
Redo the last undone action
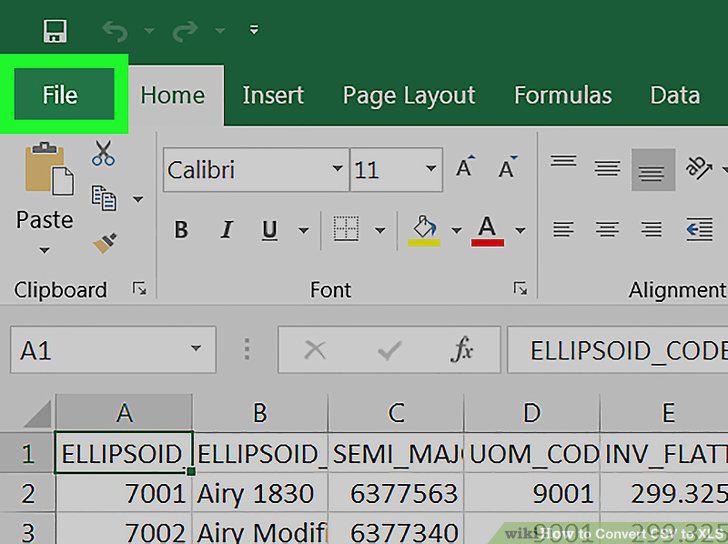coord(185,31)
